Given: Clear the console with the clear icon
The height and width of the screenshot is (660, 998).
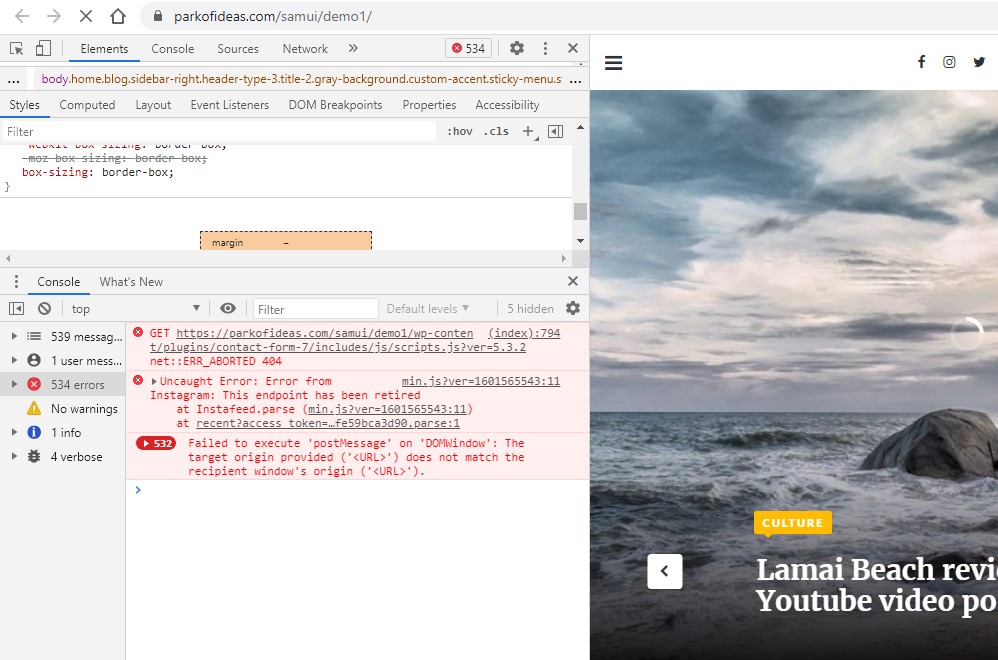Looking at the screenshot, I should click(44, 309).
